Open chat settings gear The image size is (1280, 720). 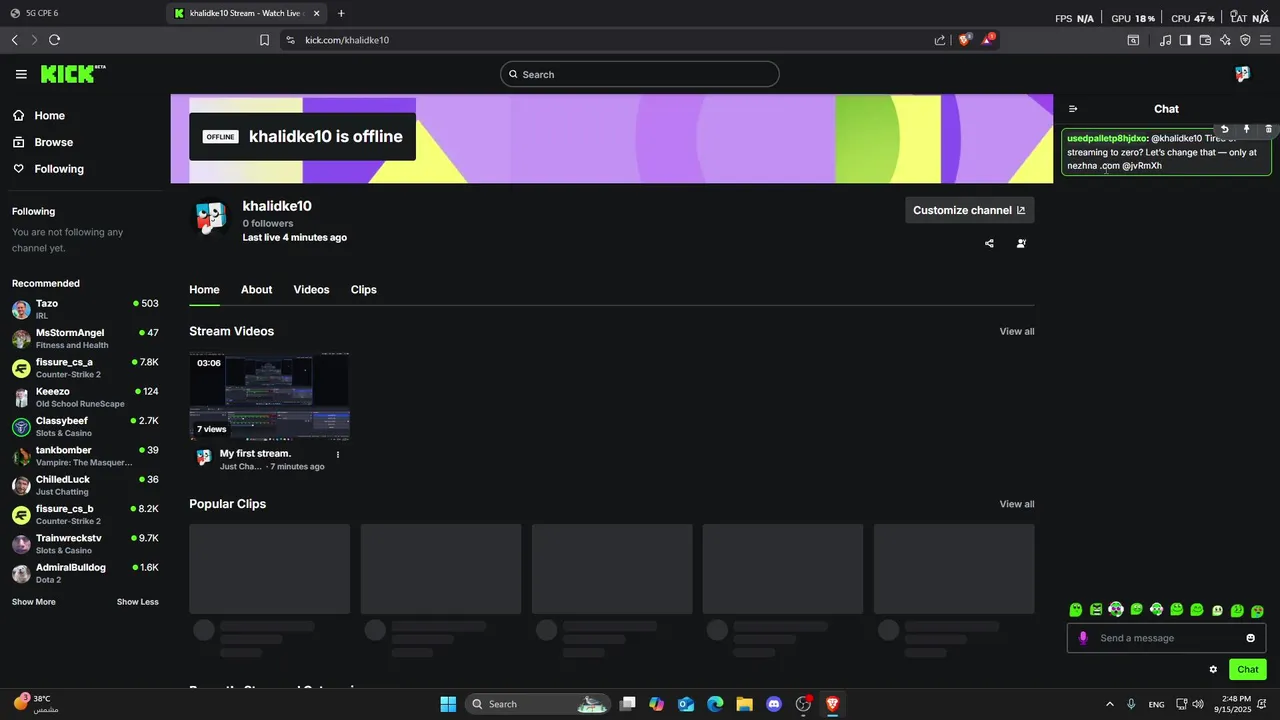pos(1213,670)
